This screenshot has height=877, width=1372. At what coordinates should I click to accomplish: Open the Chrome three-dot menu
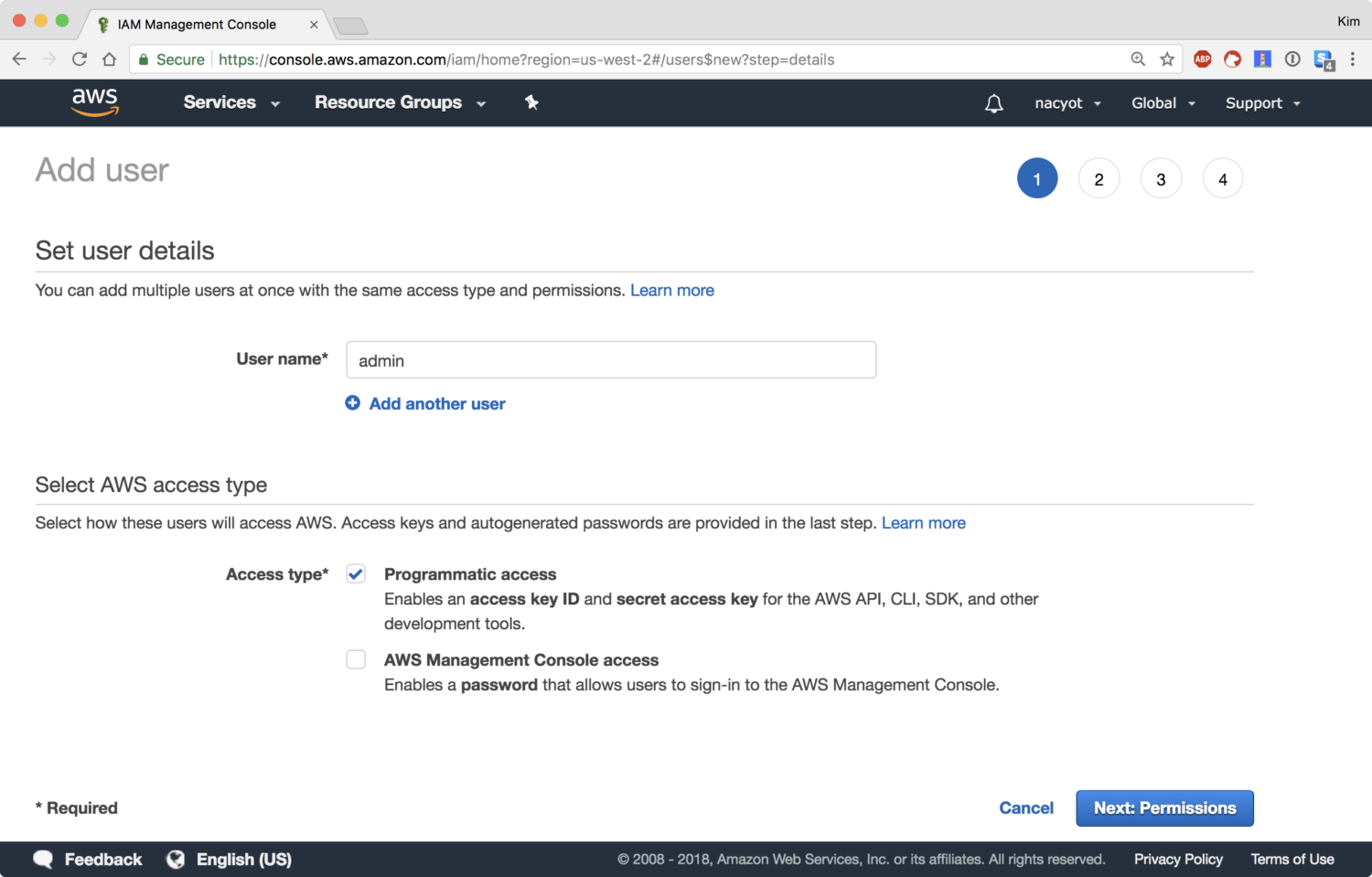tap(1353, 59)
